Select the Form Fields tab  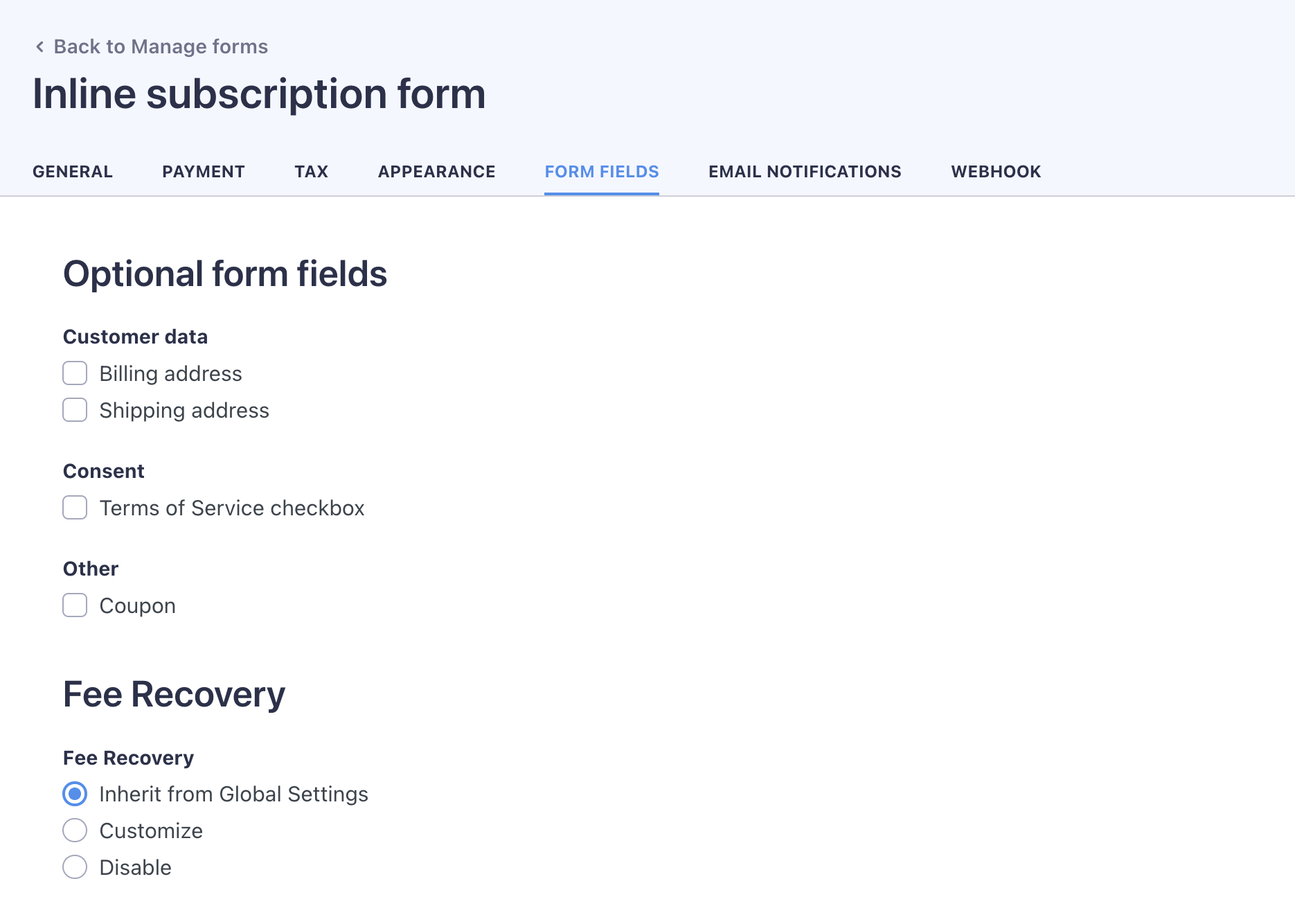pos(602,172)
